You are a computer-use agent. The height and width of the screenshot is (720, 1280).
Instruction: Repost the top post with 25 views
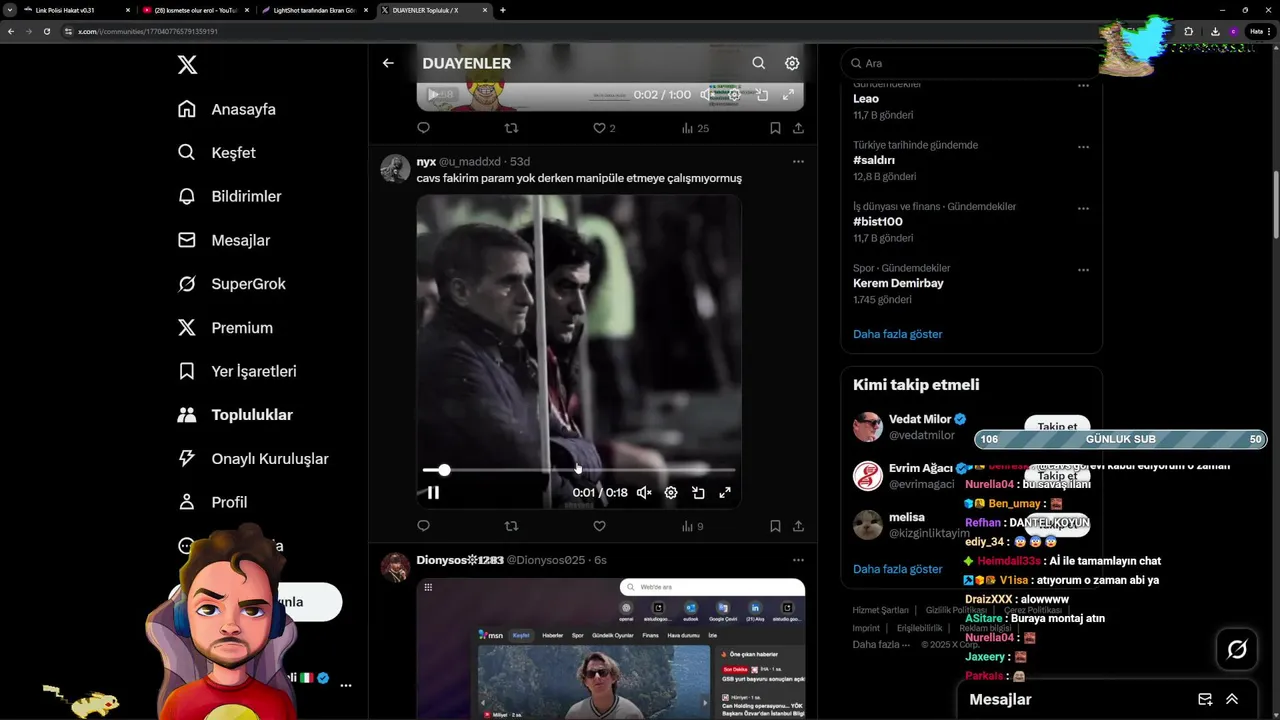(x=511, y=128)
